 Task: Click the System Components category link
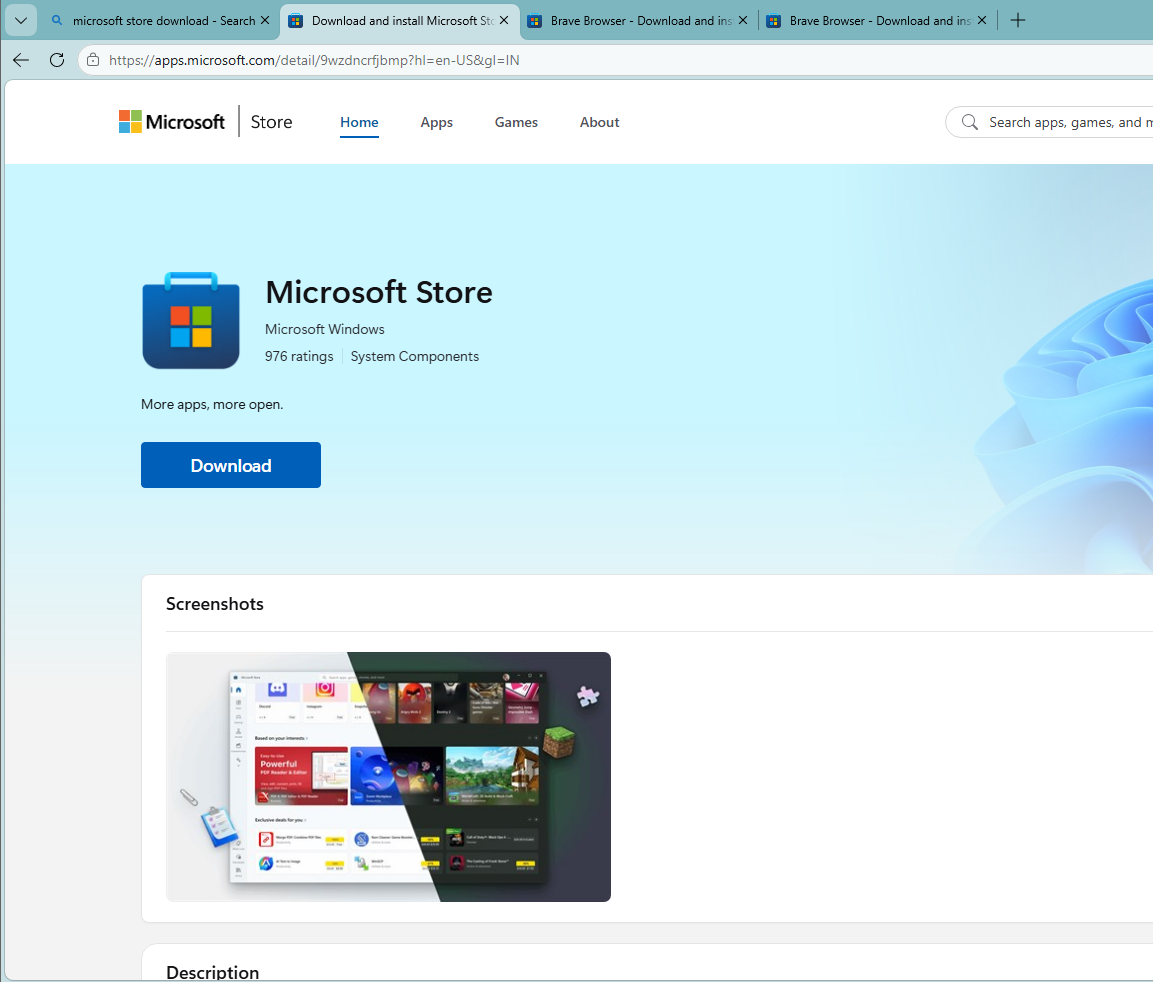(414, 356)
